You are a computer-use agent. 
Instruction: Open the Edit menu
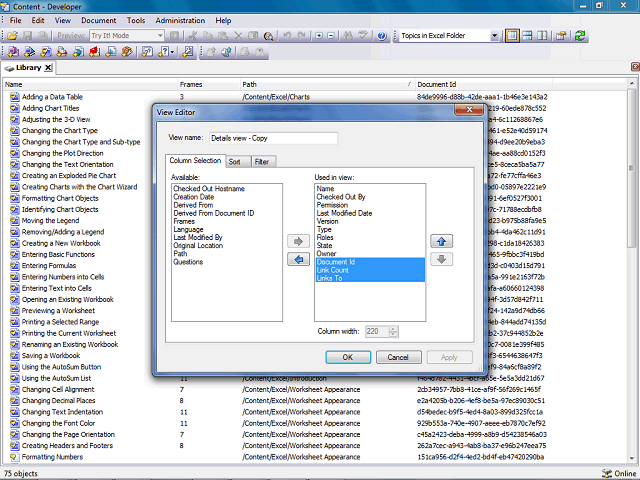point(38,20)
